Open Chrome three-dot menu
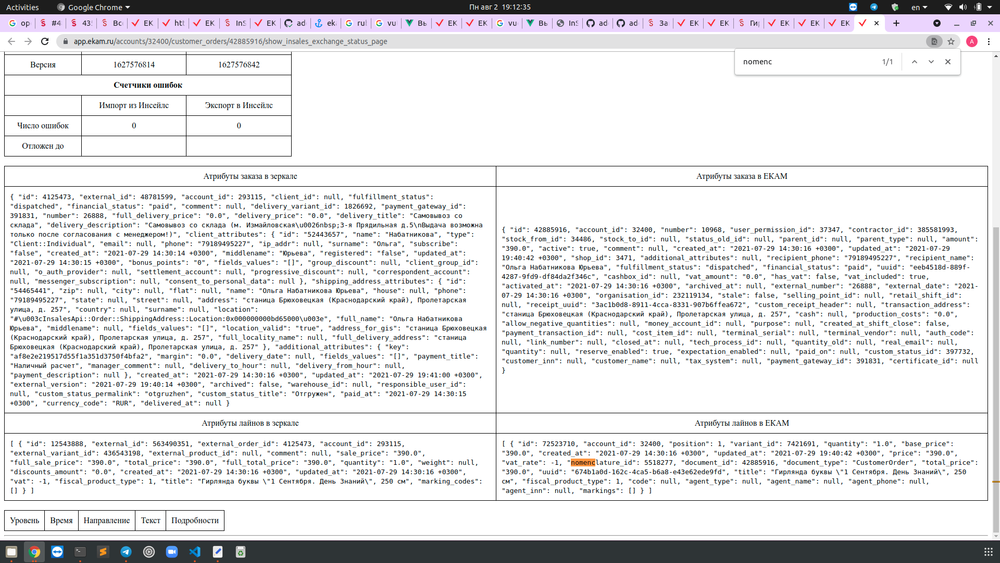Viewport: 1000px width, 563px height. [989, 42]
